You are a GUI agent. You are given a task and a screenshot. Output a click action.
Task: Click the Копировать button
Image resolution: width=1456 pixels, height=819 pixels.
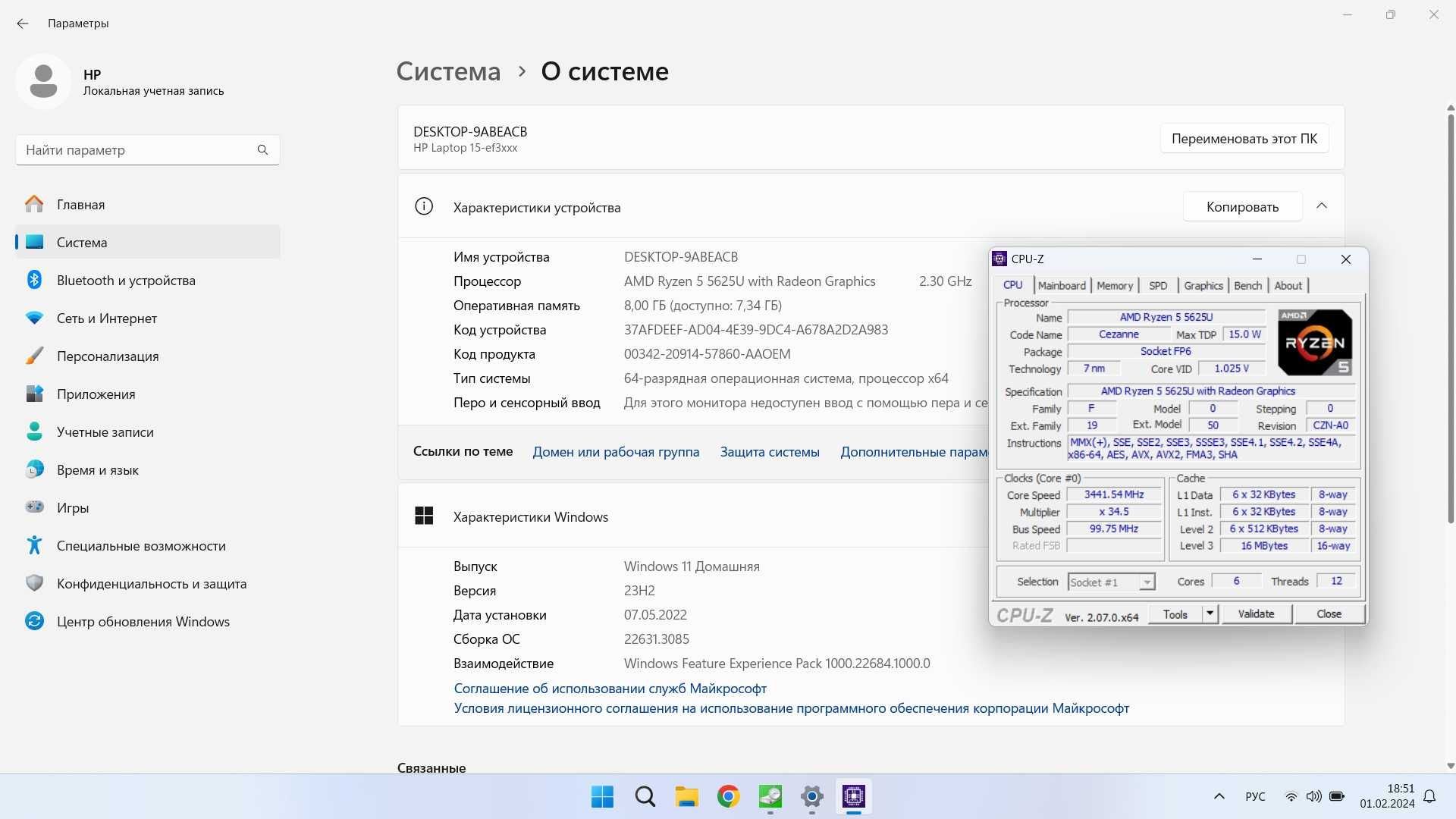click(1242, 206)
